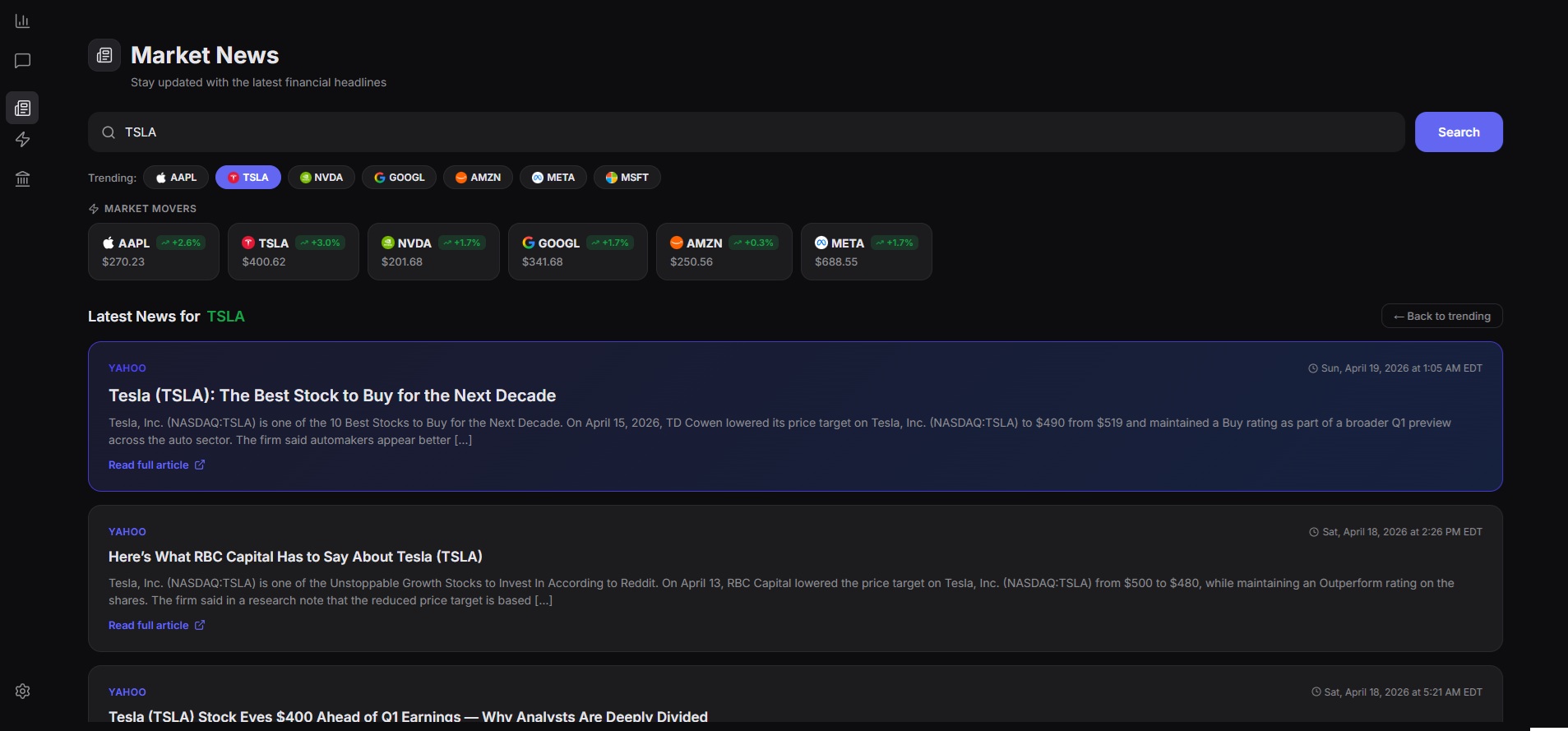1568x731 pixels.
Task: Open the chart analytics sidebar icon
Action: (x=22, y=21)
